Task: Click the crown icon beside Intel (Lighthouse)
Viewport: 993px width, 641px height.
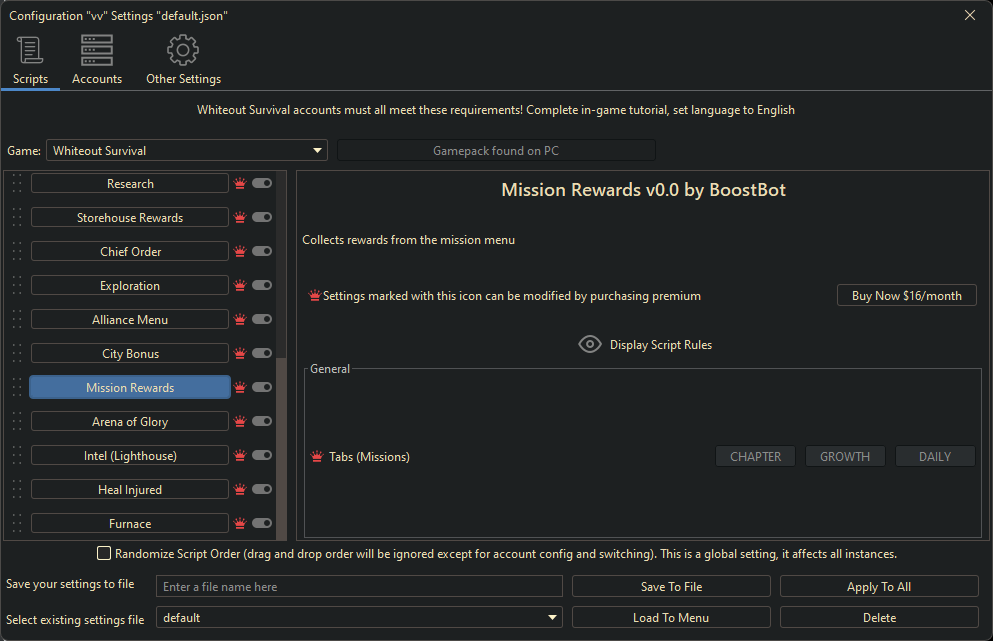Action: [x=240, y=455]
